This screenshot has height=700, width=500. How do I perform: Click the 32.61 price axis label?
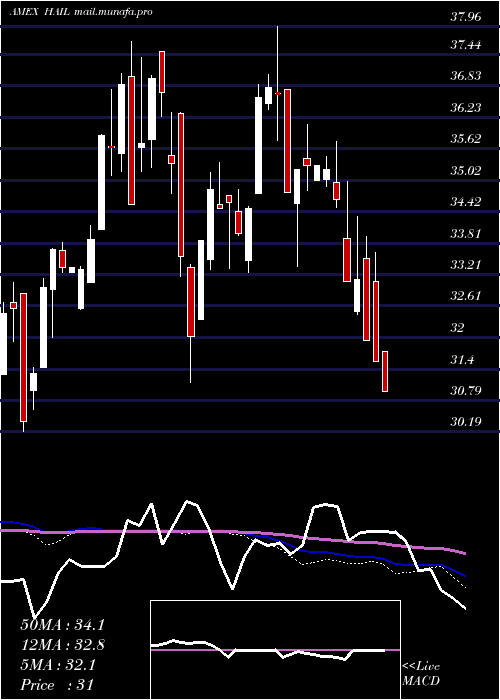465,296
